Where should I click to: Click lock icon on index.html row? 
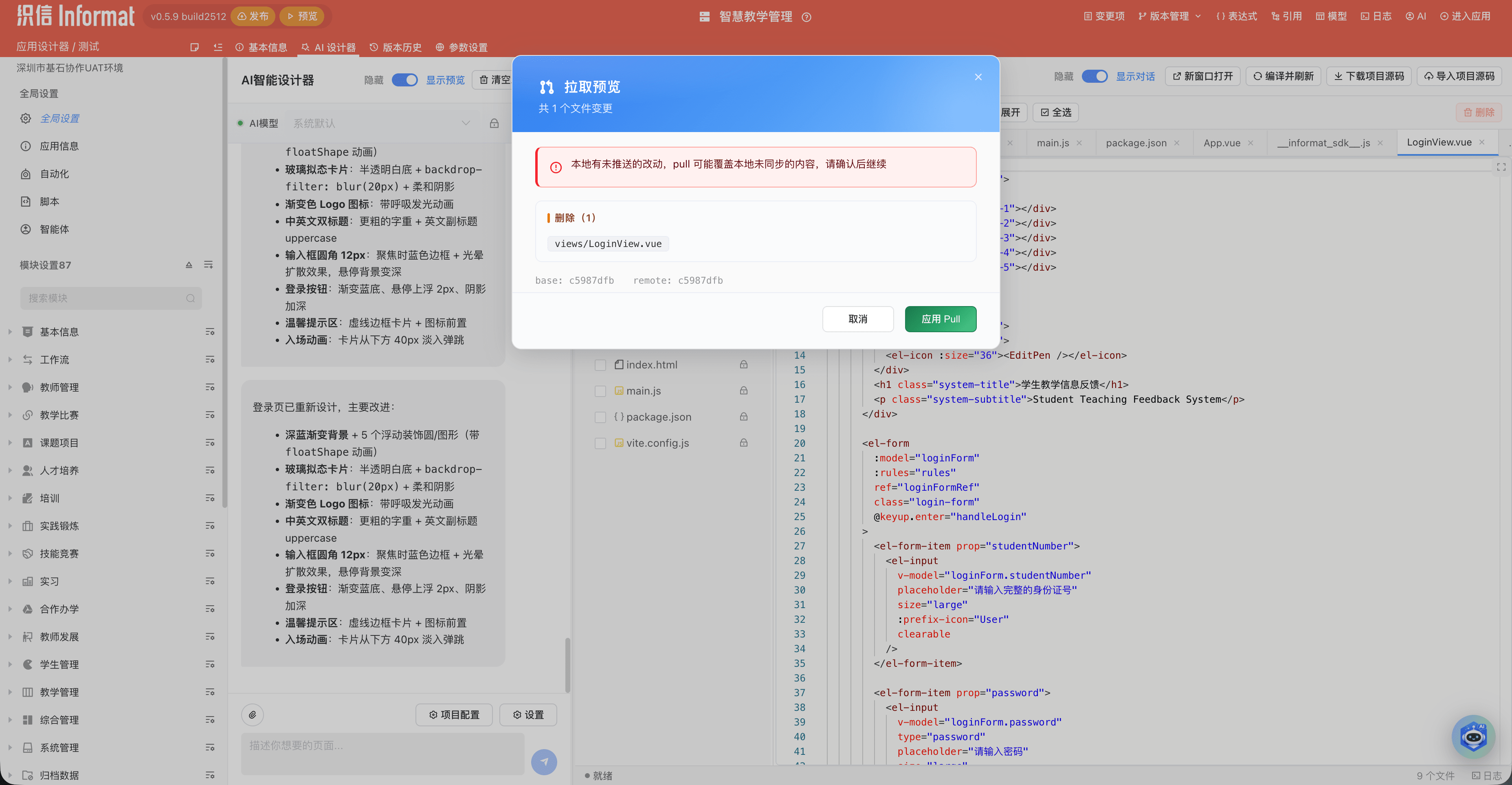(744, 365)
